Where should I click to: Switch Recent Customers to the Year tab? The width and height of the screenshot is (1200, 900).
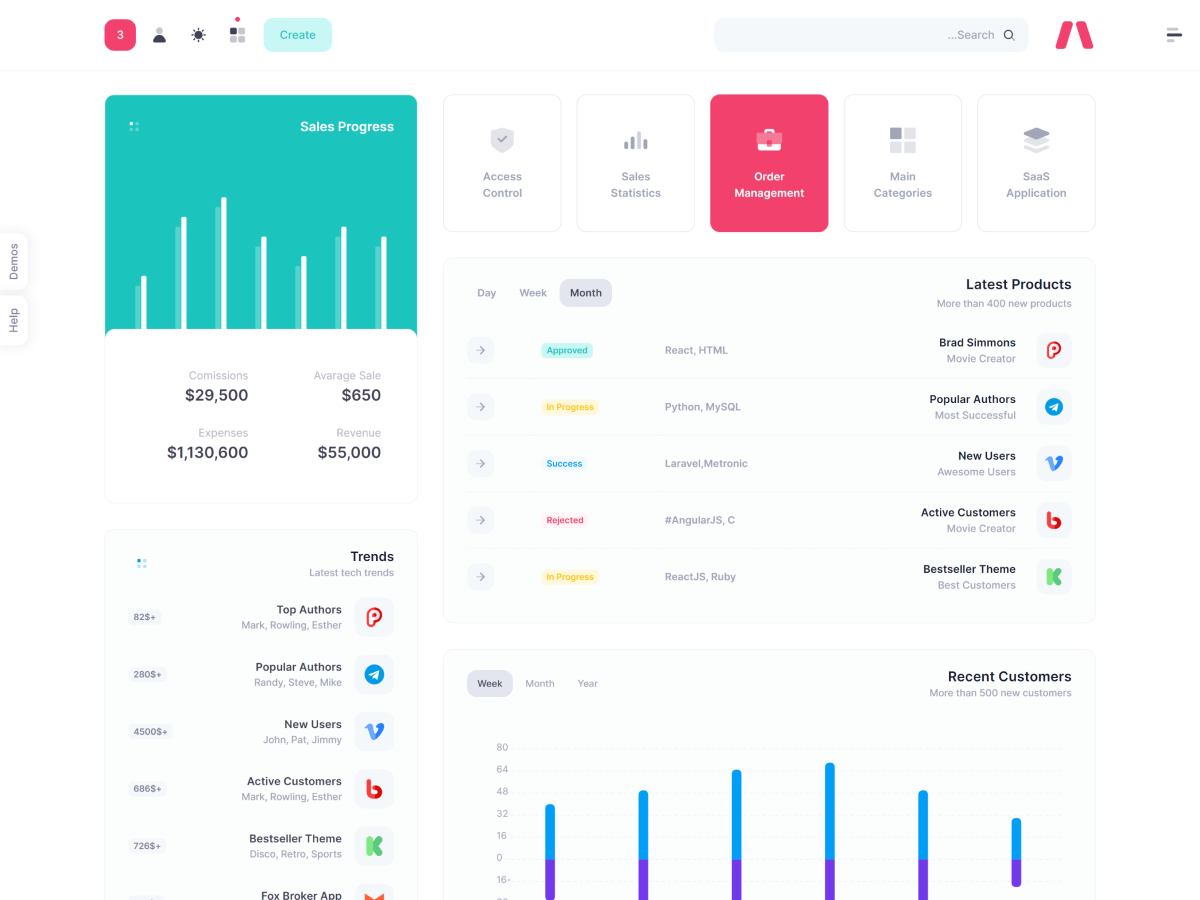click(x=587, y=684)
